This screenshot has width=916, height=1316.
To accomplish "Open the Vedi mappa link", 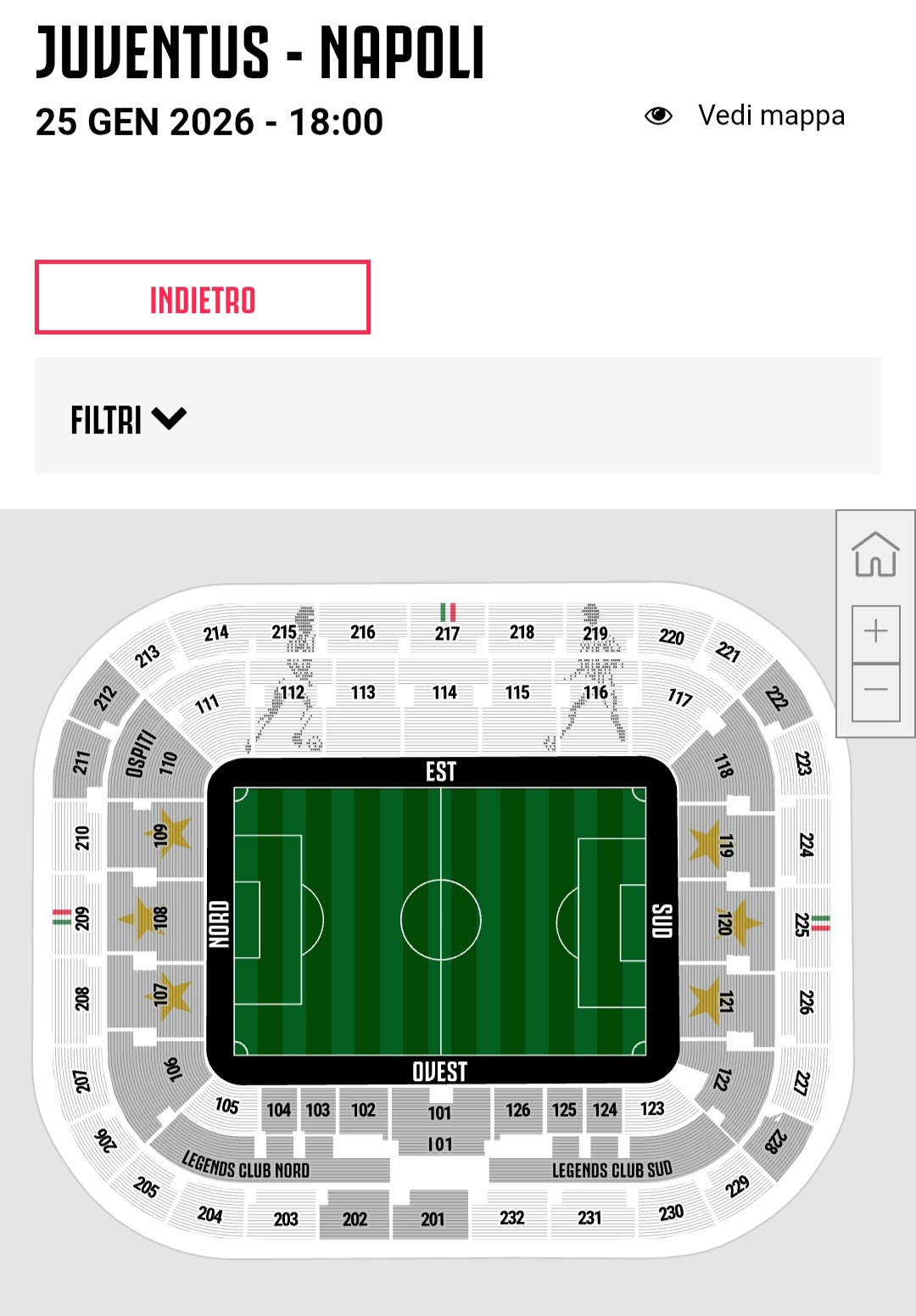I will click(771, 115).
